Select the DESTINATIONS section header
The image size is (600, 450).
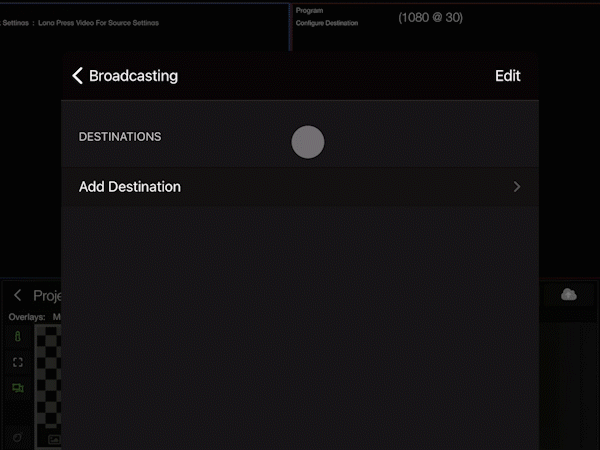120,136
